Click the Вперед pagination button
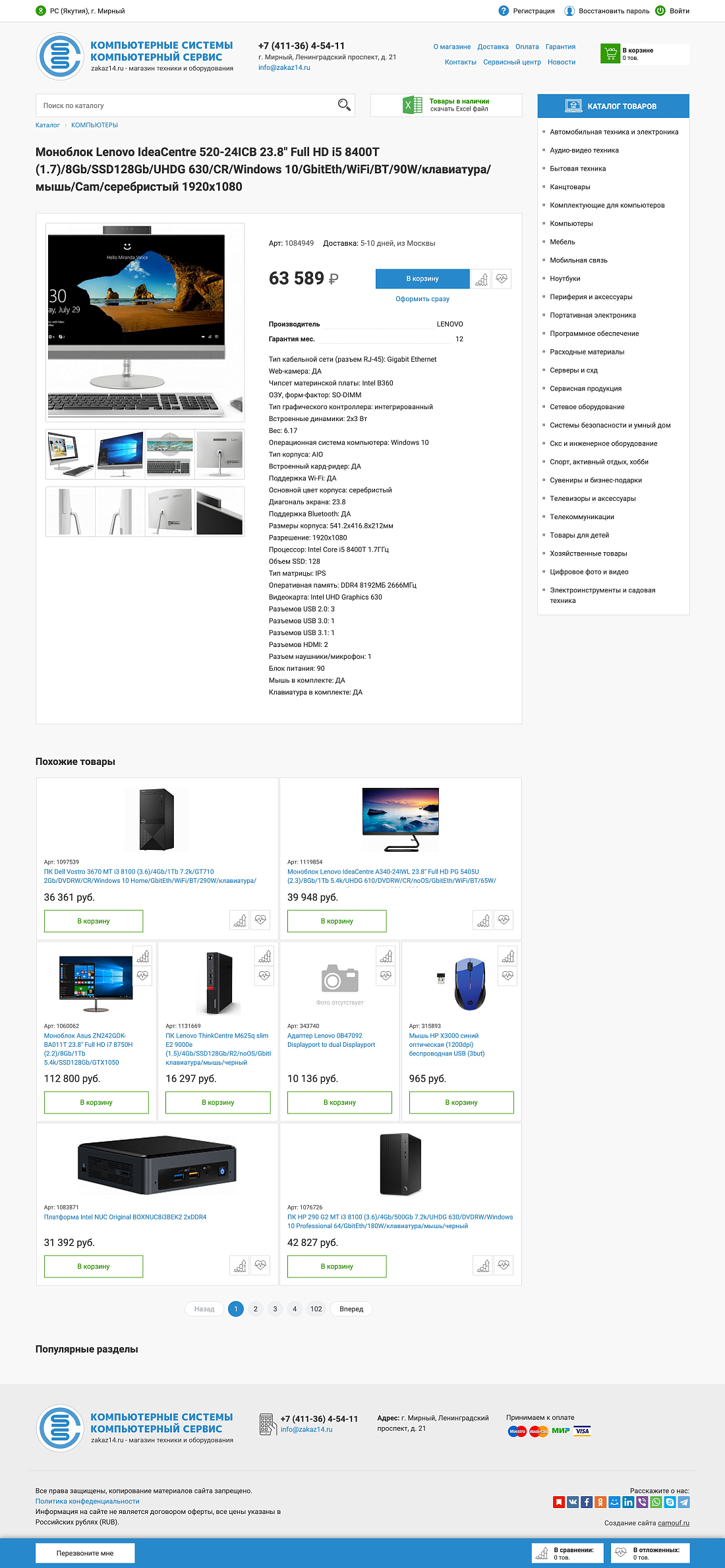Image resolution: width=725 pixels, height=1568 pixels. (351, 1309)
